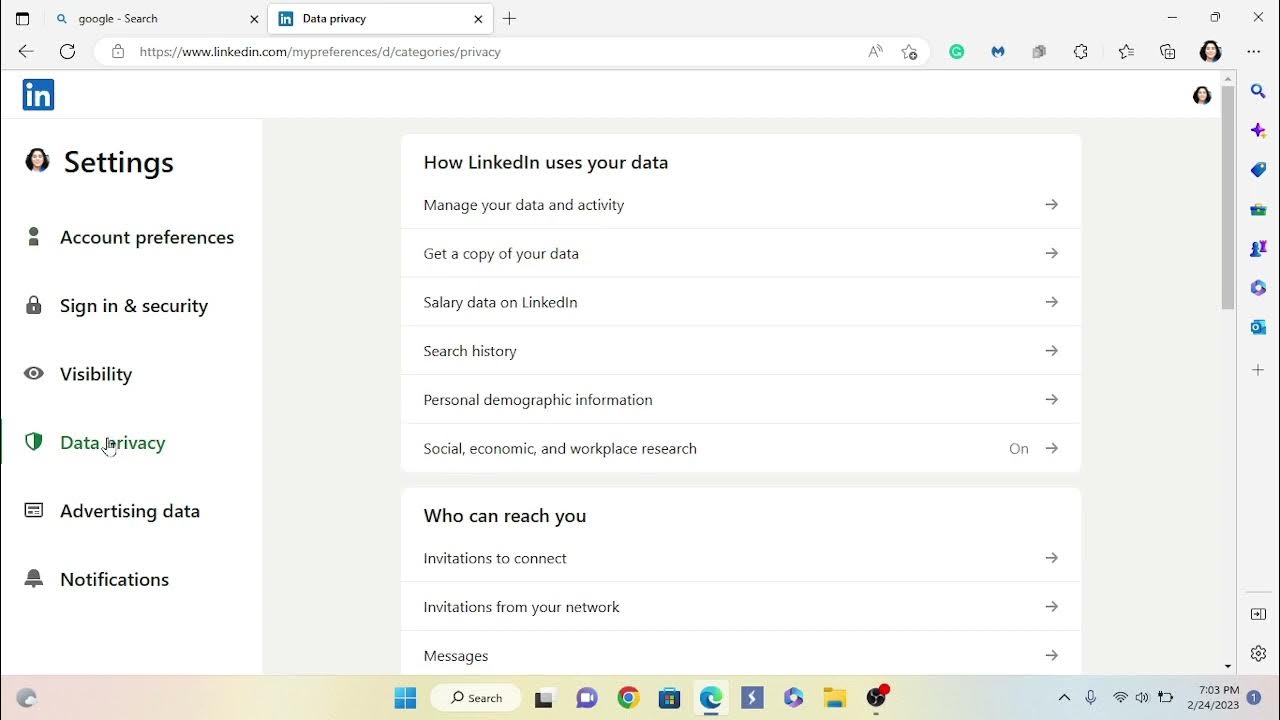Open the Extensions puzzle icon
This screenshot has width=1280, height=720.
point(1081,52)
